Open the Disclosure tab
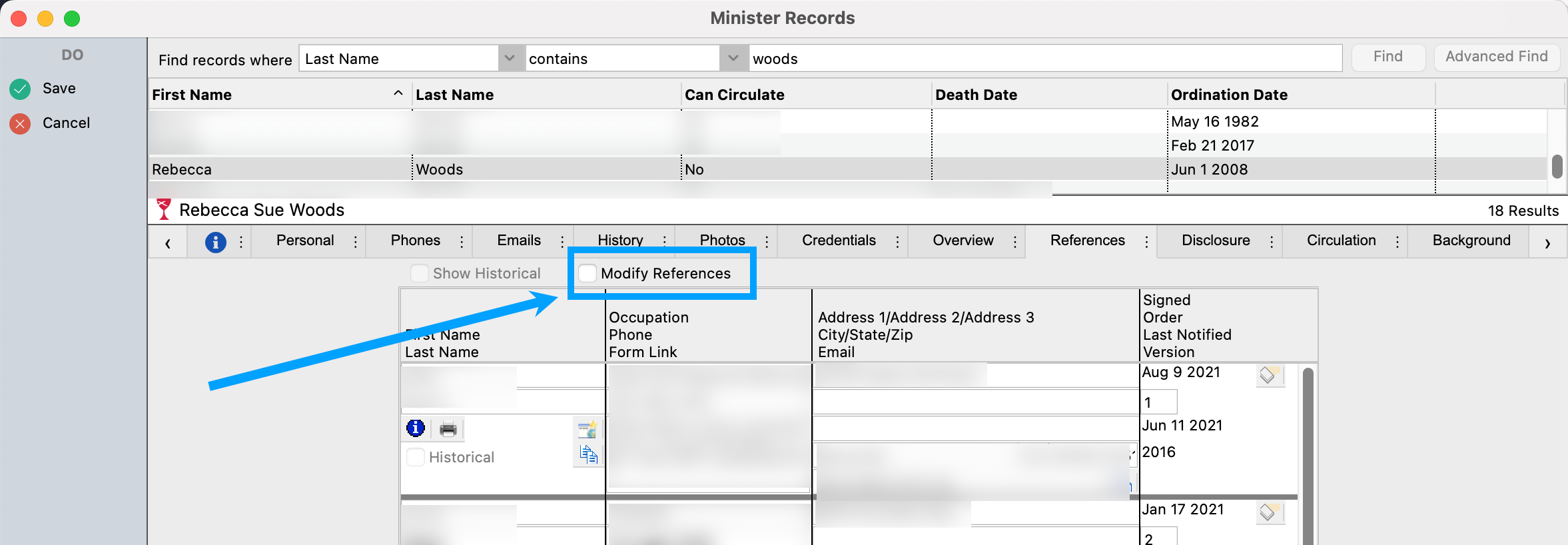1568x545 pixels. tap(1216, 241)
